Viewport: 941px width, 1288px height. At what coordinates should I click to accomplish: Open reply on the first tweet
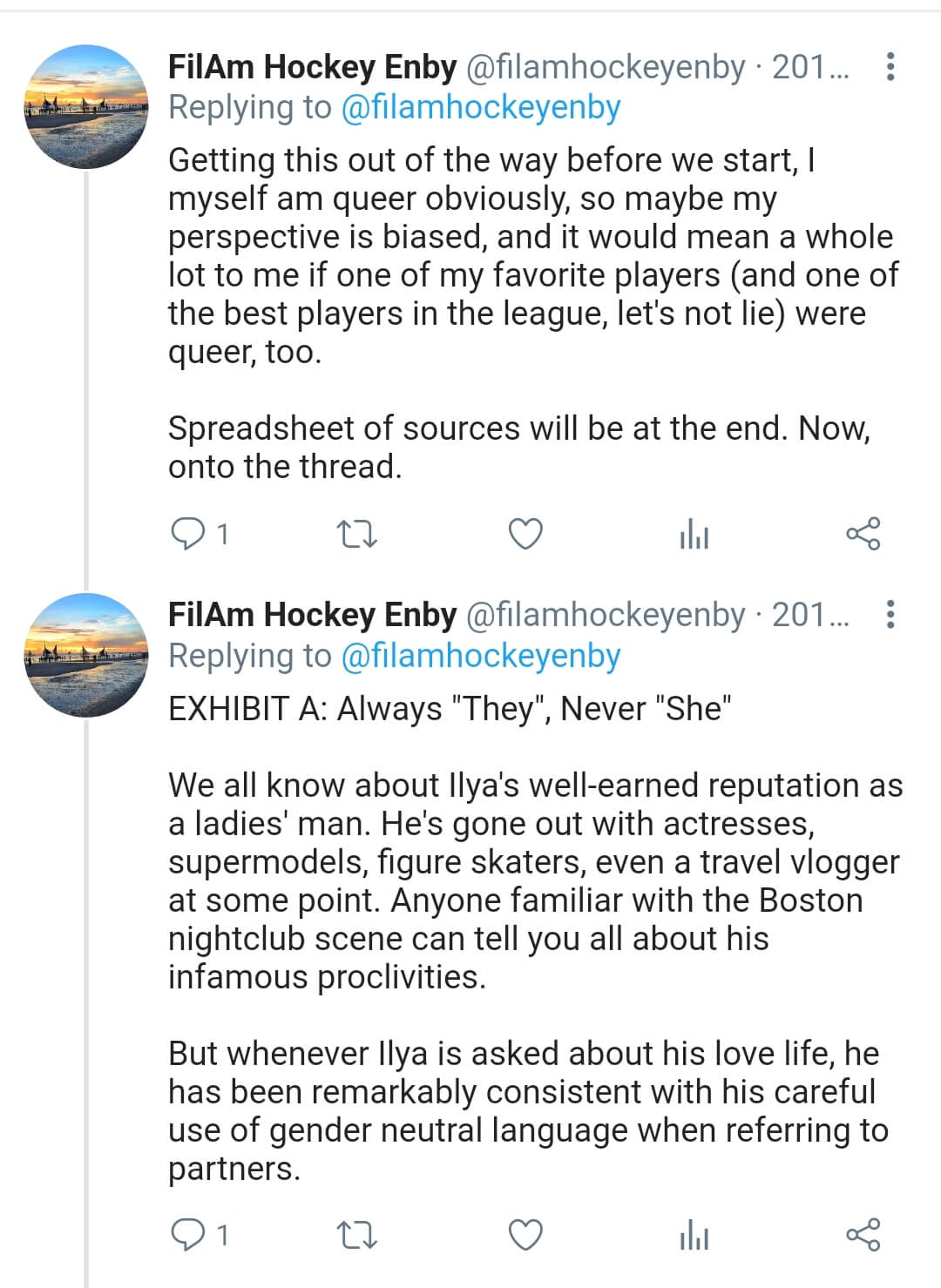[199, 534]
